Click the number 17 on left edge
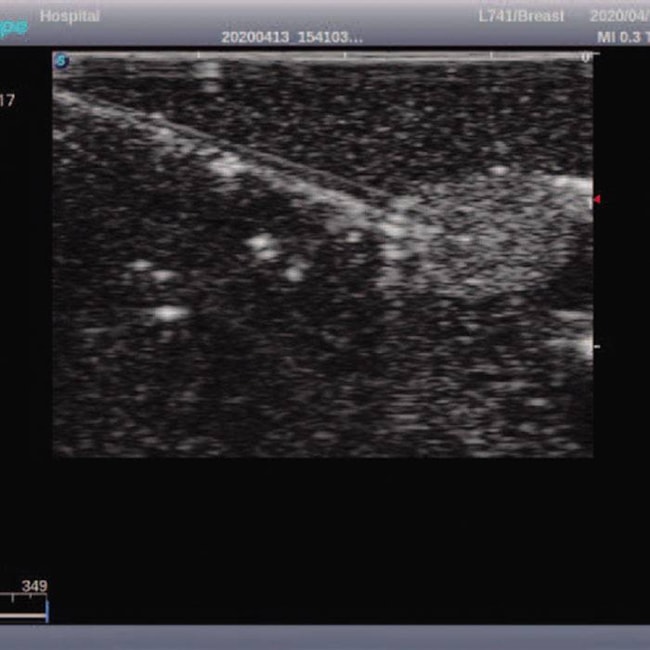 8,100
